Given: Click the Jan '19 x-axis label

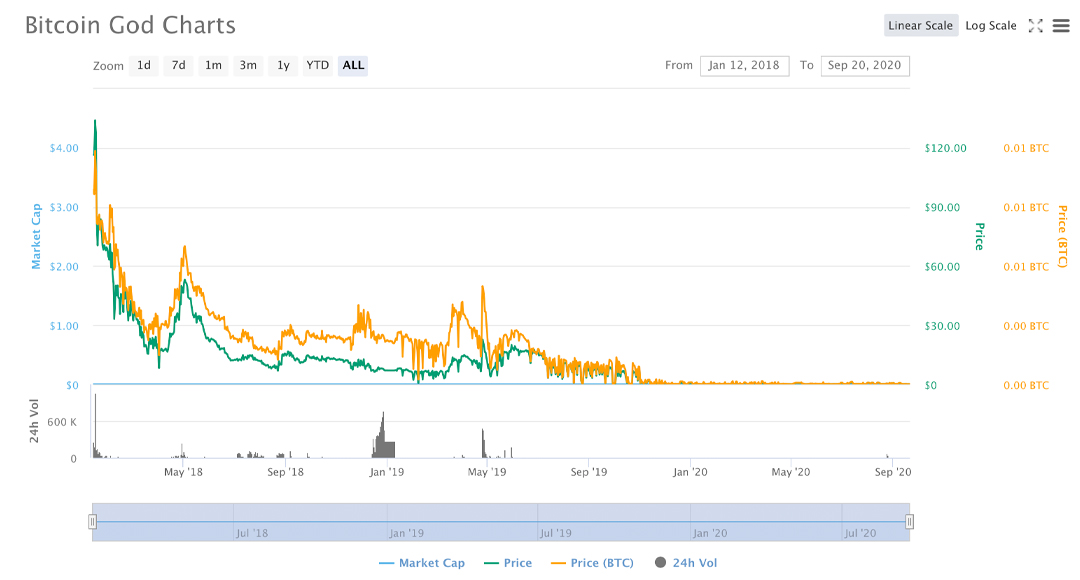Looking at the screenshot, I should [x=386, y=472].
